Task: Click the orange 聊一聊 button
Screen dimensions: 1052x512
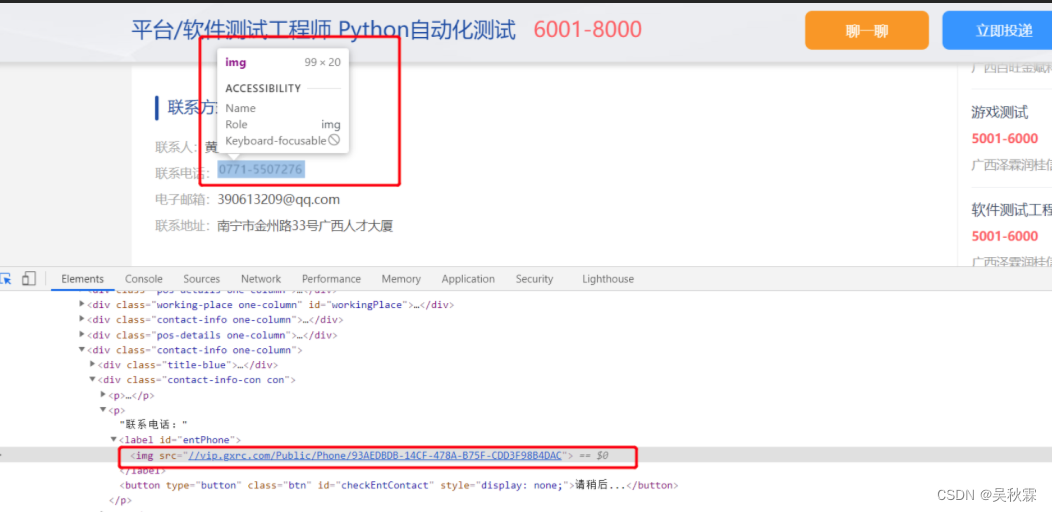Action: pos(867,30)
